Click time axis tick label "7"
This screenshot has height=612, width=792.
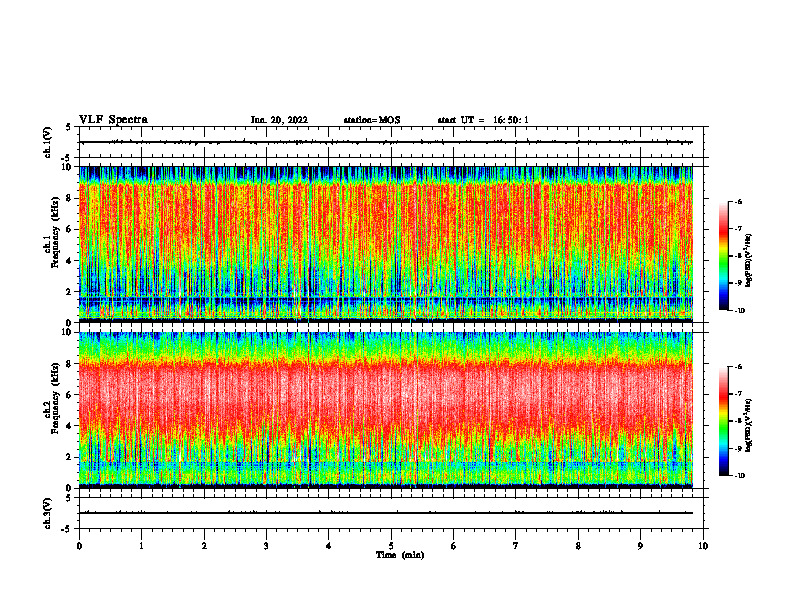pos(516,546)
